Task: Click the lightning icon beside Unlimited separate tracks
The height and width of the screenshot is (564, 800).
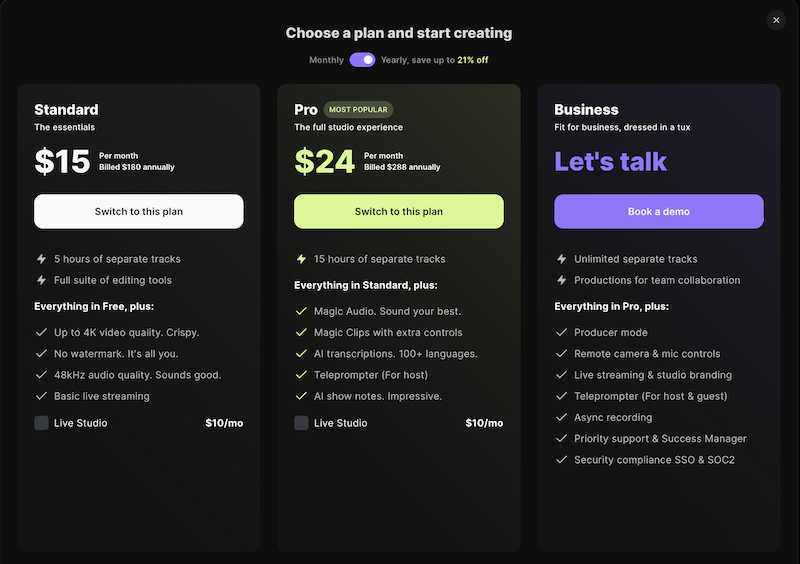Action: pos(562,259)
